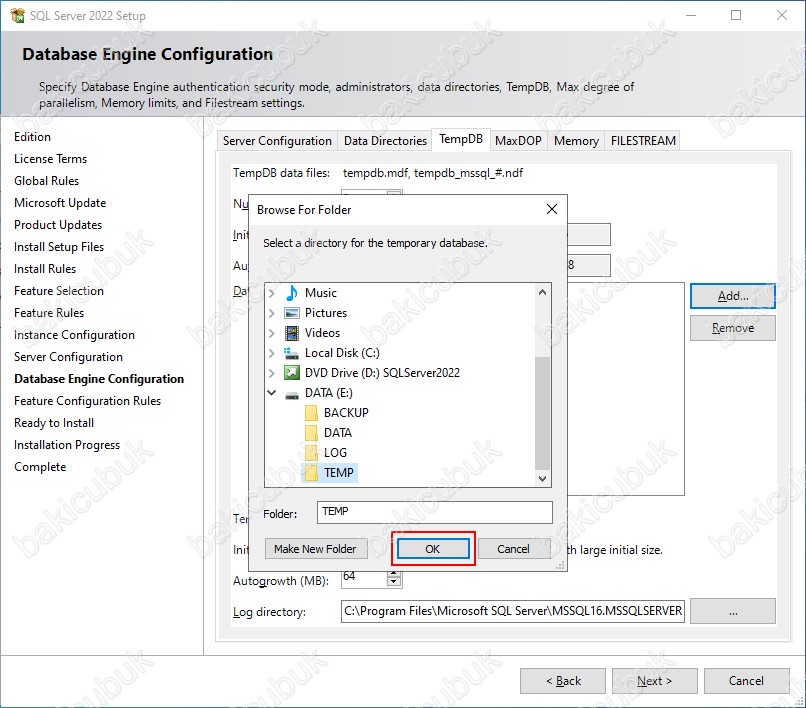Click the Instance Configuration sidebar step
The width and height of the screenshot is (806, 708).
coord(74,335)
